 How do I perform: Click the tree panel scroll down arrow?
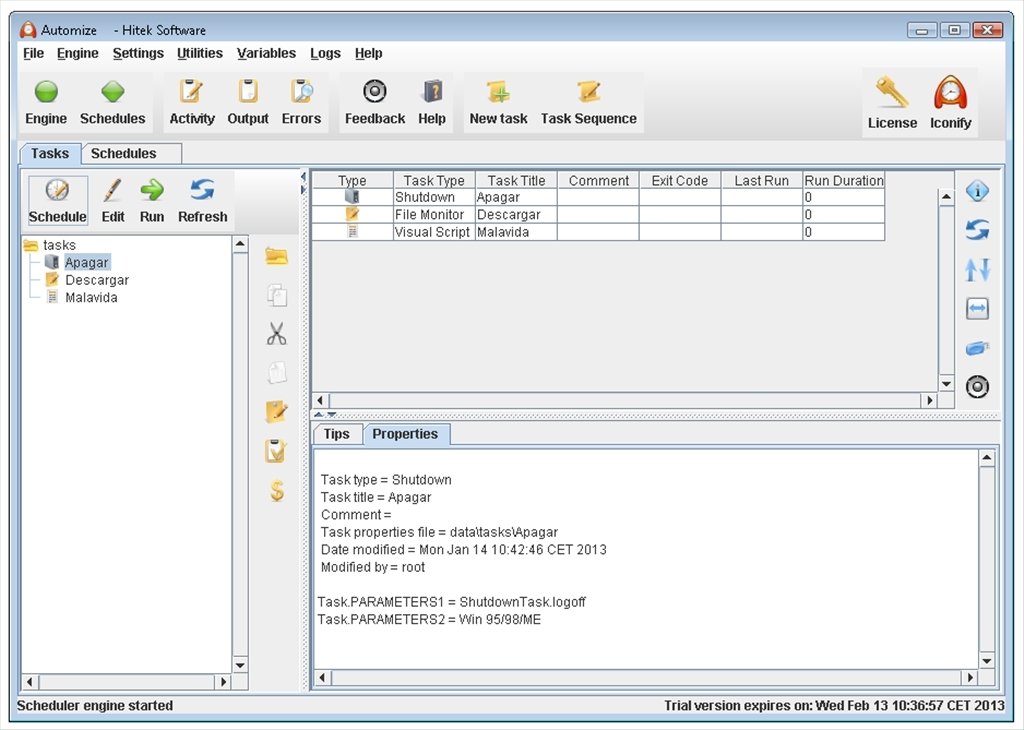240,665
